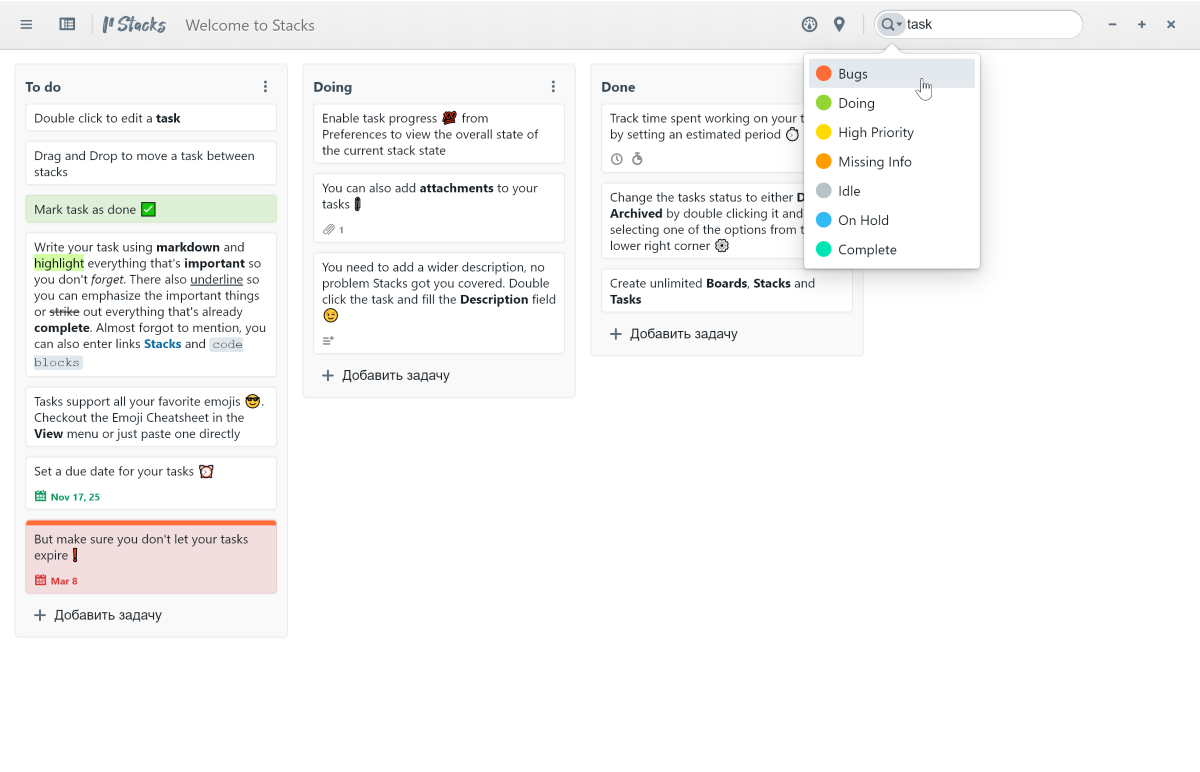Filter by High Priority tag
Image resolution: width=1200 pixels, height=772 pixels.
[x=892, y=132]
